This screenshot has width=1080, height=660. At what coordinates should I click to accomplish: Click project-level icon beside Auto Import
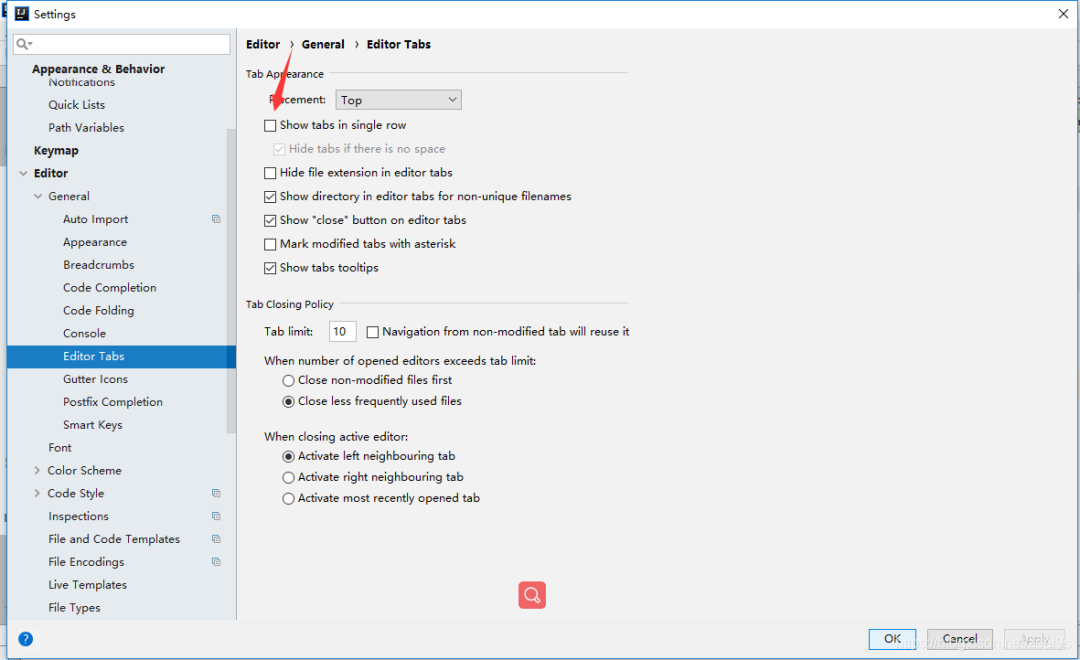[x=216, y=219]
